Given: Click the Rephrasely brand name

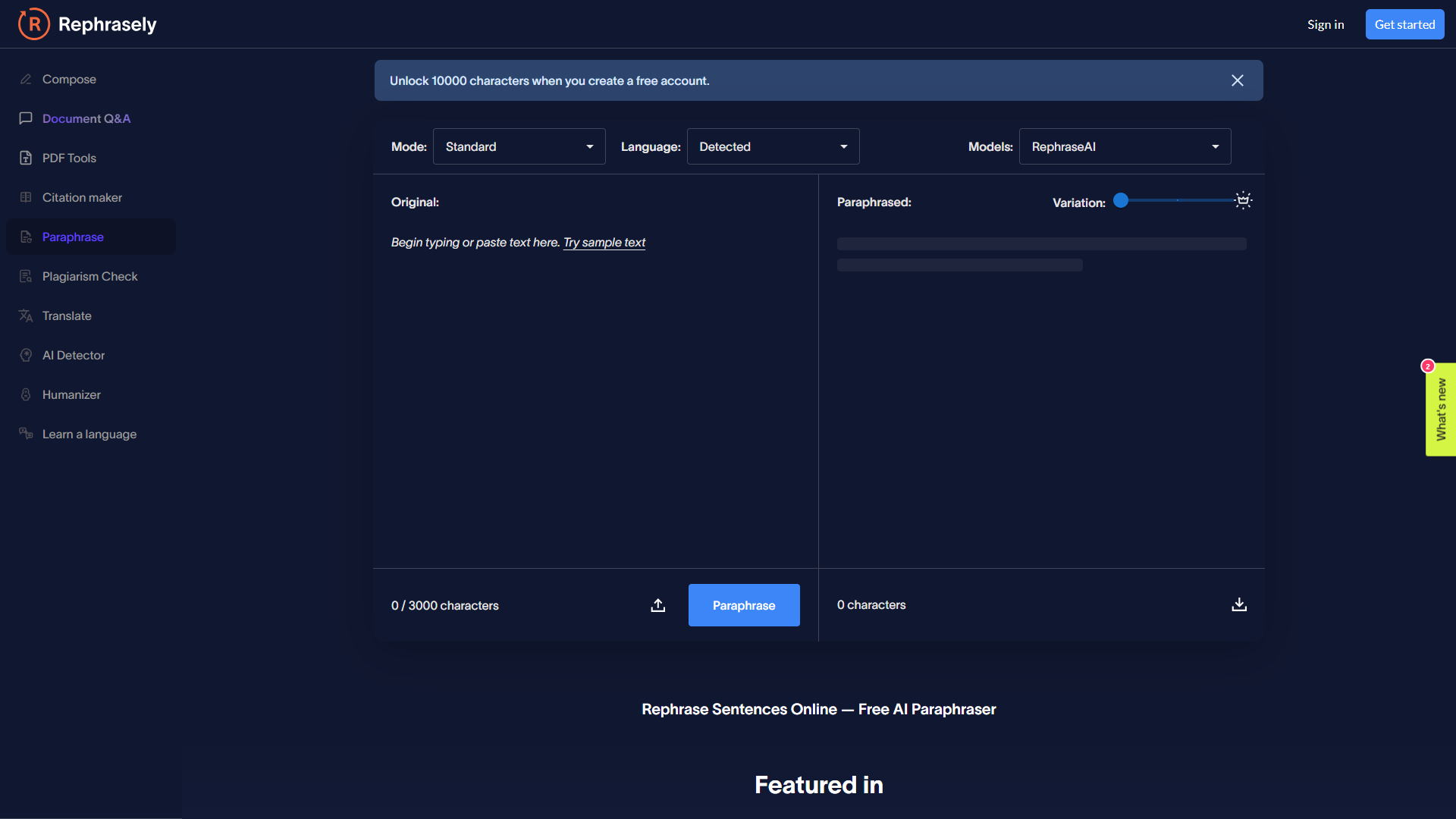Looking at the screenshot, I should pos(108,24).
